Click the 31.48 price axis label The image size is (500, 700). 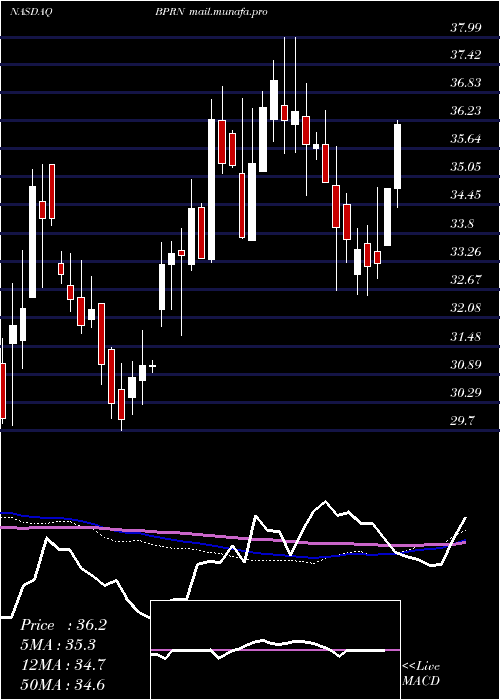[x=466, y=337]
